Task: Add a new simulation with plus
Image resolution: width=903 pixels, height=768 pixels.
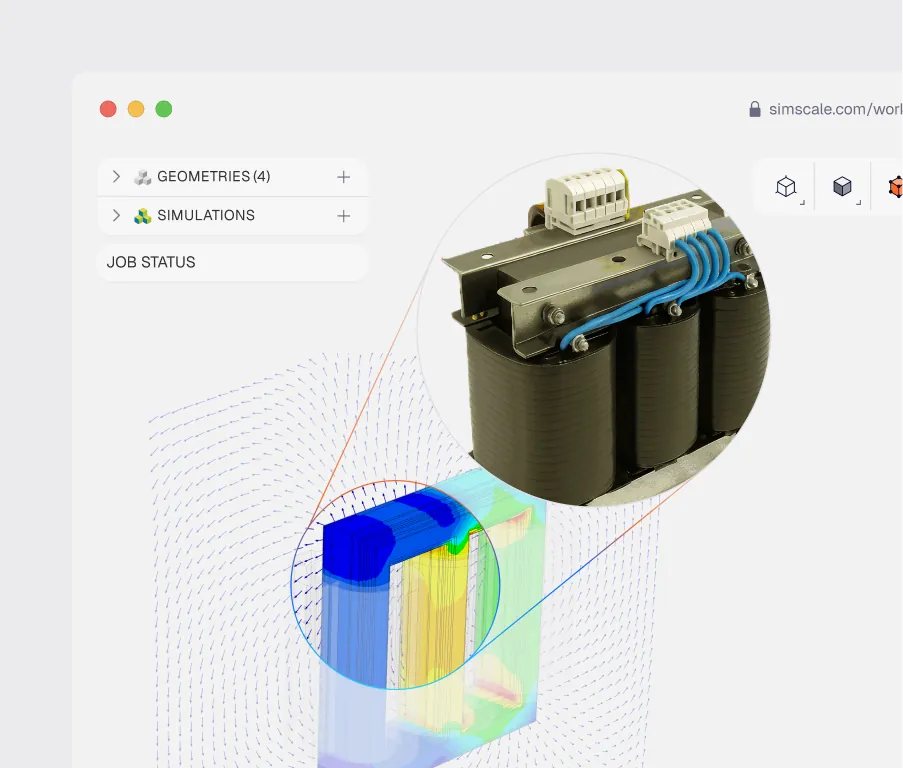Action: point(344,216)
